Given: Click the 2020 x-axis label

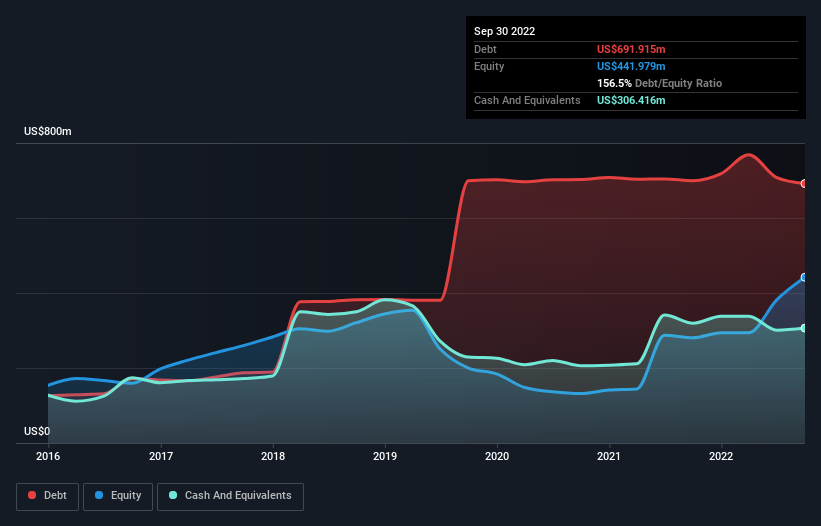Looking at the screenshot, I should (497, 456).
